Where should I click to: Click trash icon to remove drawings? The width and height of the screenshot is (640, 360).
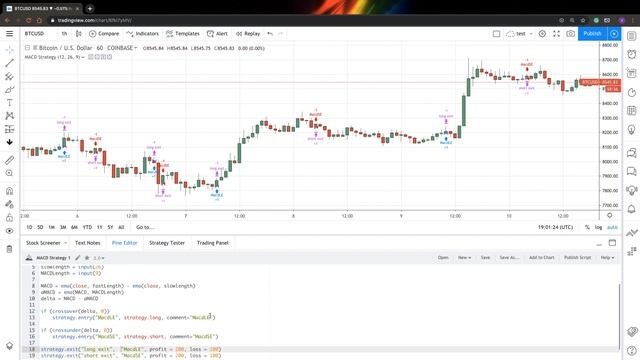[x=9, y=249]
